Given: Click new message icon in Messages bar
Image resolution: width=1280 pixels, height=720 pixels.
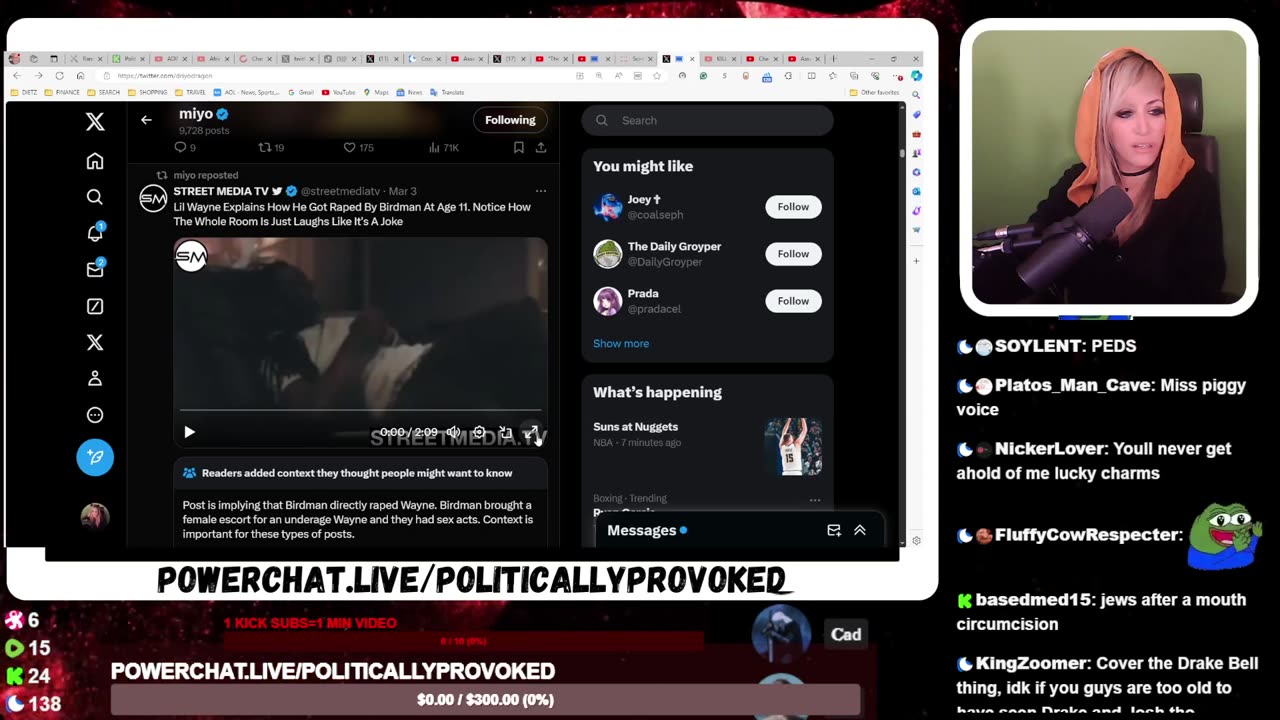Looking at the screenshot, I should tap(834, 530).
